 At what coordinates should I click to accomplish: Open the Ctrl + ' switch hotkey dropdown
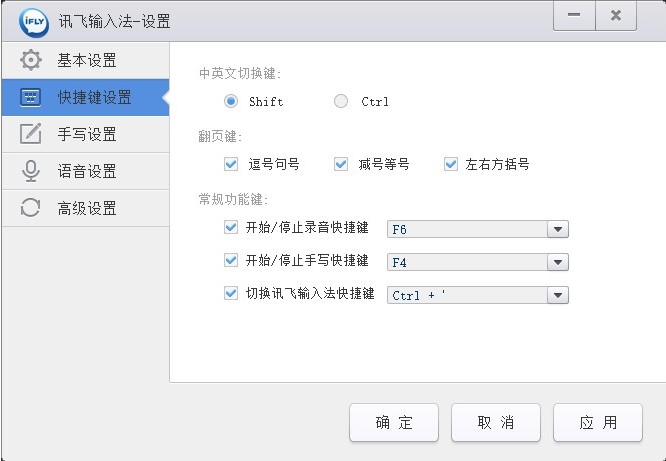pyautogui.click(x=558, y=295)
